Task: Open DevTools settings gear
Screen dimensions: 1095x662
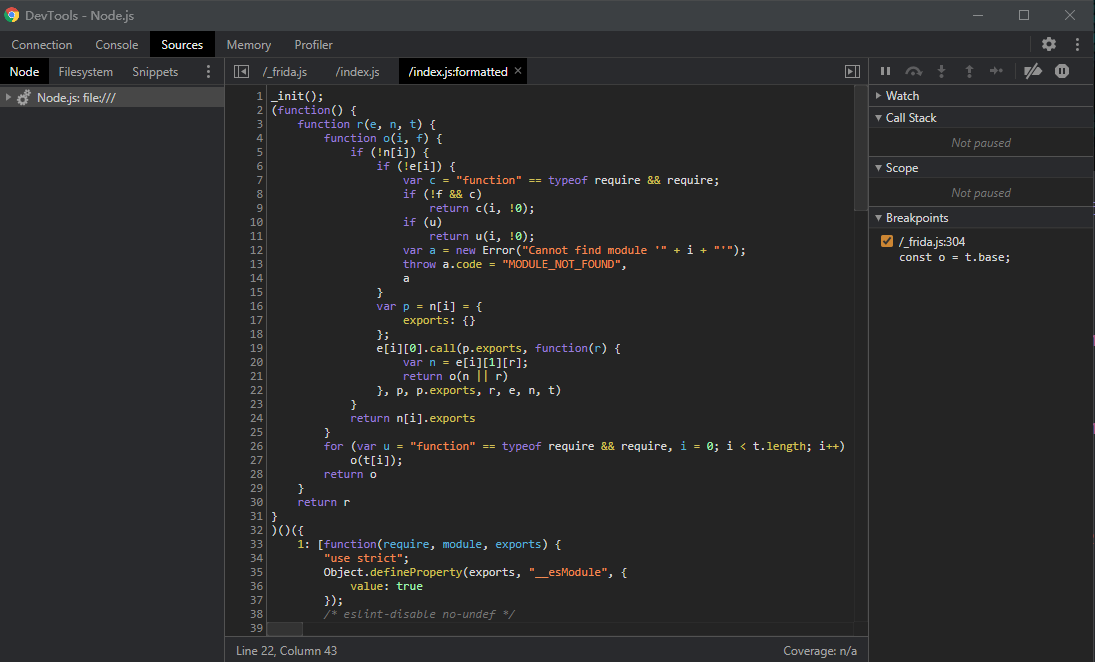Action: [x=1048, y=44]
